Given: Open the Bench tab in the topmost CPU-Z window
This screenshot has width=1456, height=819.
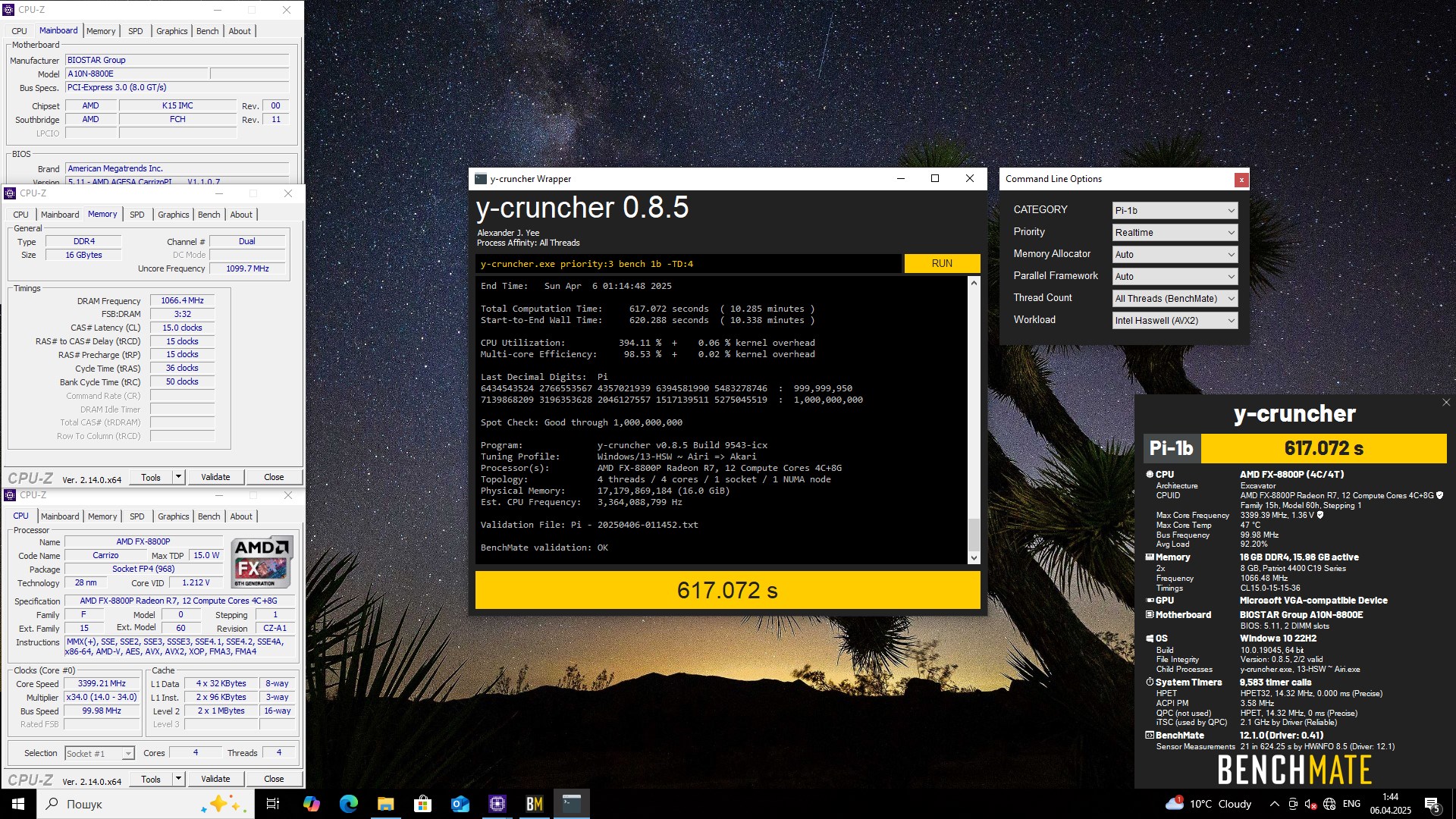Looking at the screenshot, I should pos(207,31).
